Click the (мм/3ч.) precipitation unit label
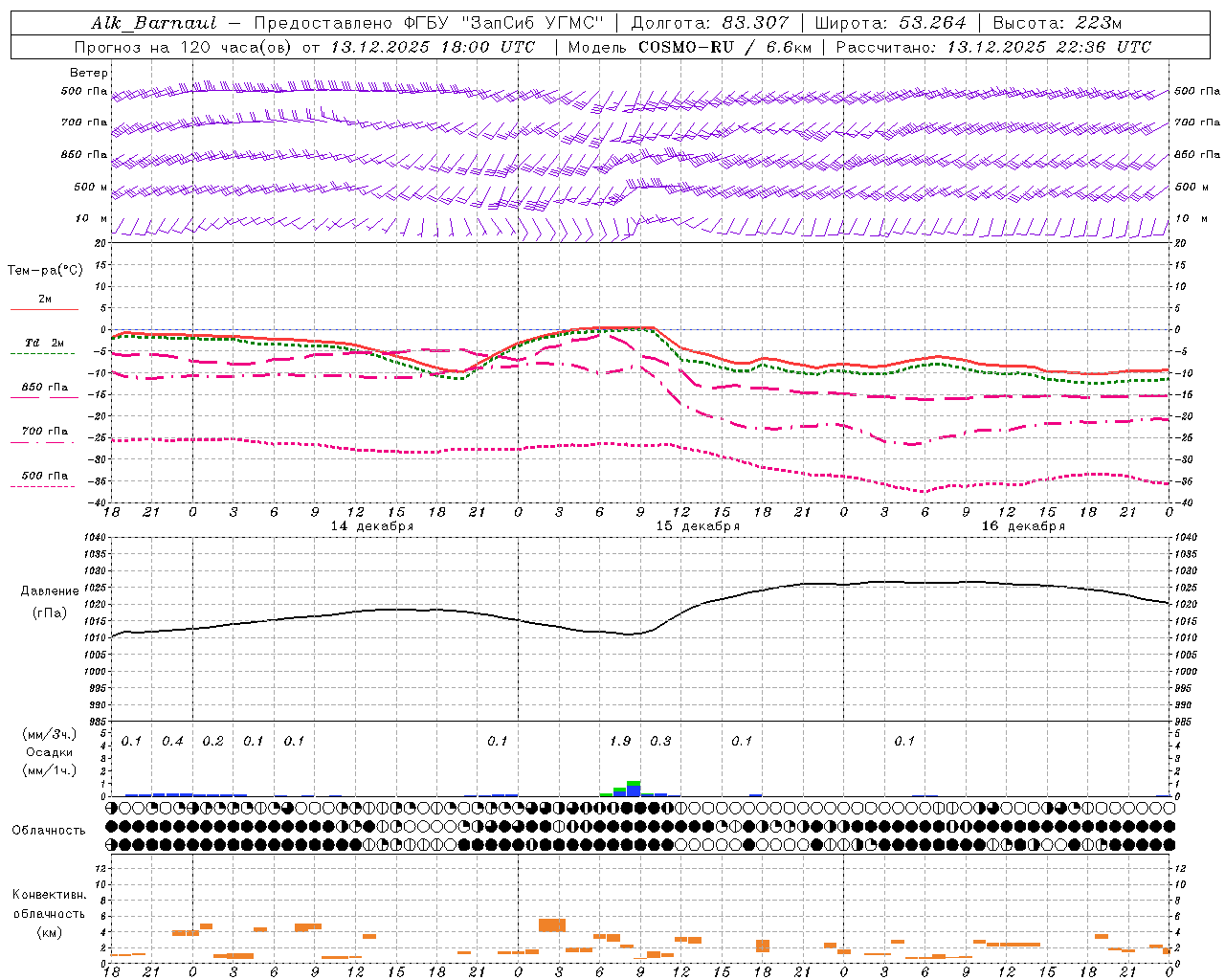Screen dimensions: 1225x980 (49, 734)
